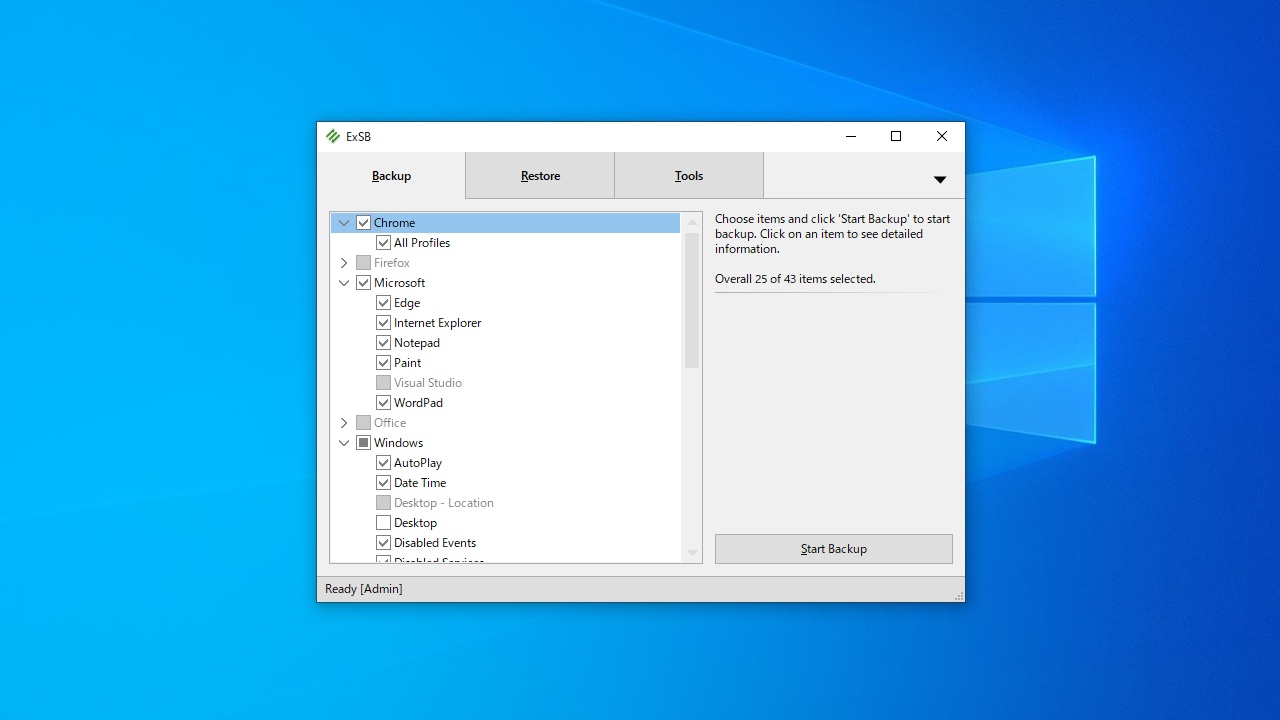This screenshot has height=720, width=1280.
Task: Uncheck the AutoPlay checkbox
Action: [383, 463]
